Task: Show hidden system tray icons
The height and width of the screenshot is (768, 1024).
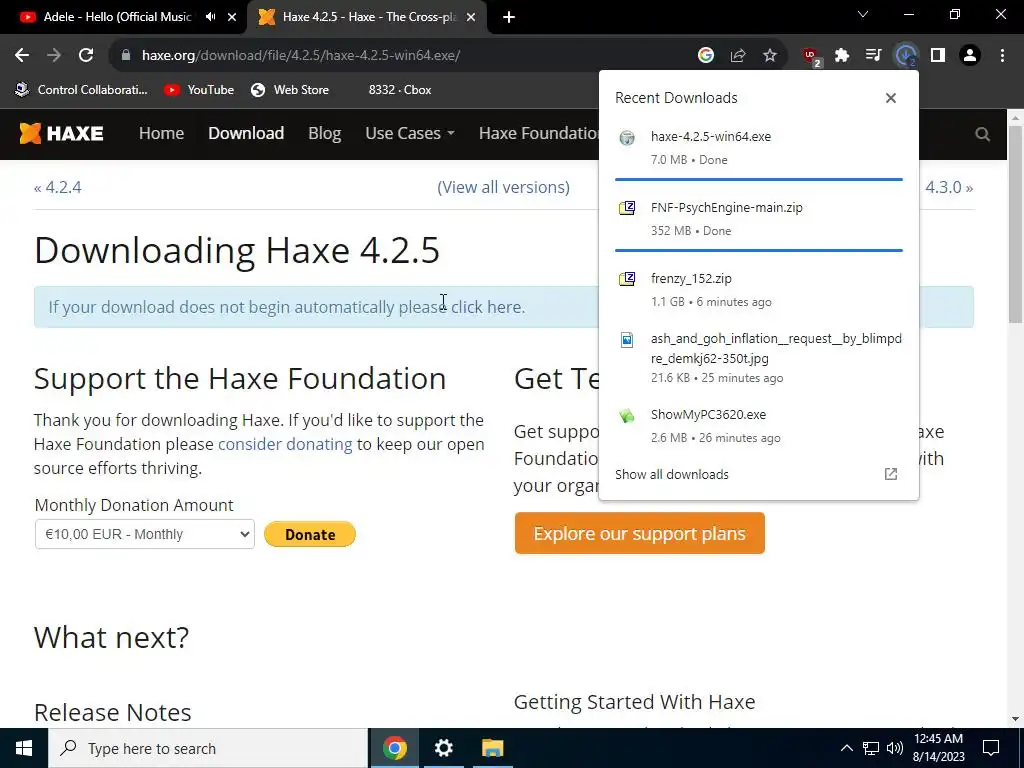Action: 846,748
